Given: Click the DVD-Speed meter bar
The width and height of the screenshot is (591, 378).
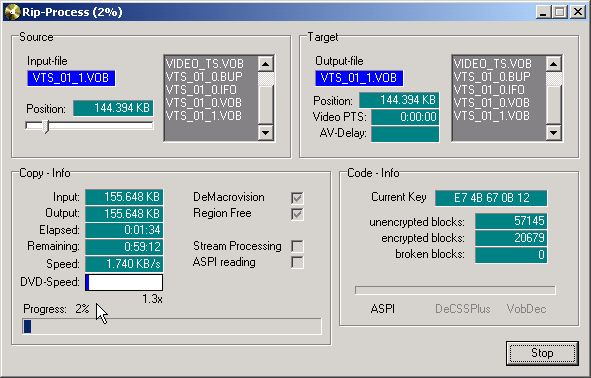Looking at the screenshot, I should (124, 282).
